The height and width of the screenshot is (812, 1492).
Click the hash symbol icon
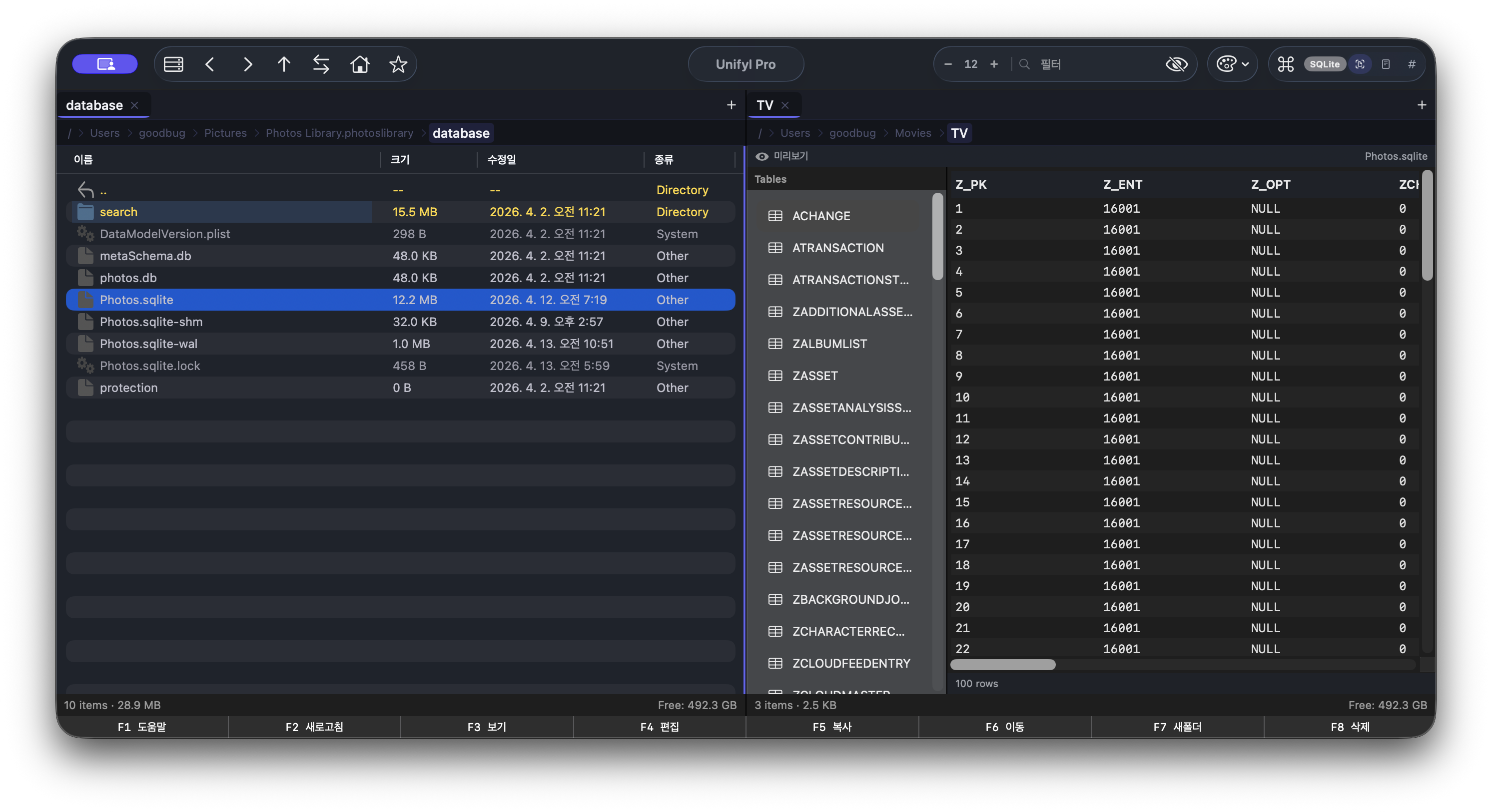pos(1412,64)
